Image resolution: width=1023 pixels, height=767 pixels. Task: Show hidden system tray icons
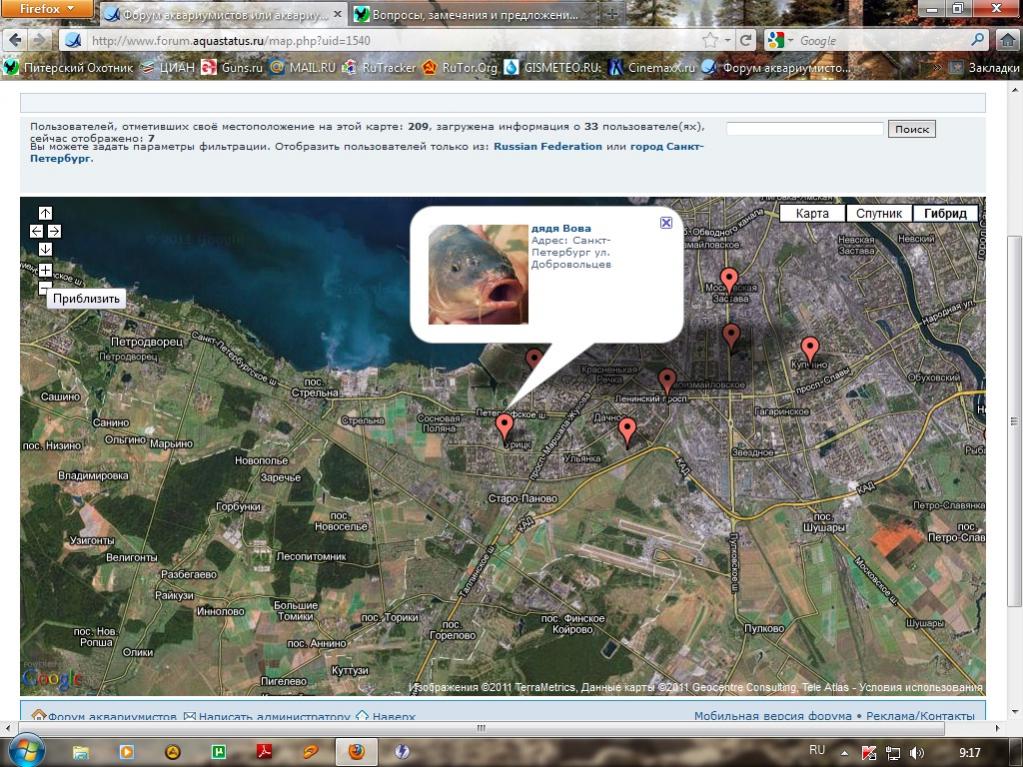tap(845, 752)
